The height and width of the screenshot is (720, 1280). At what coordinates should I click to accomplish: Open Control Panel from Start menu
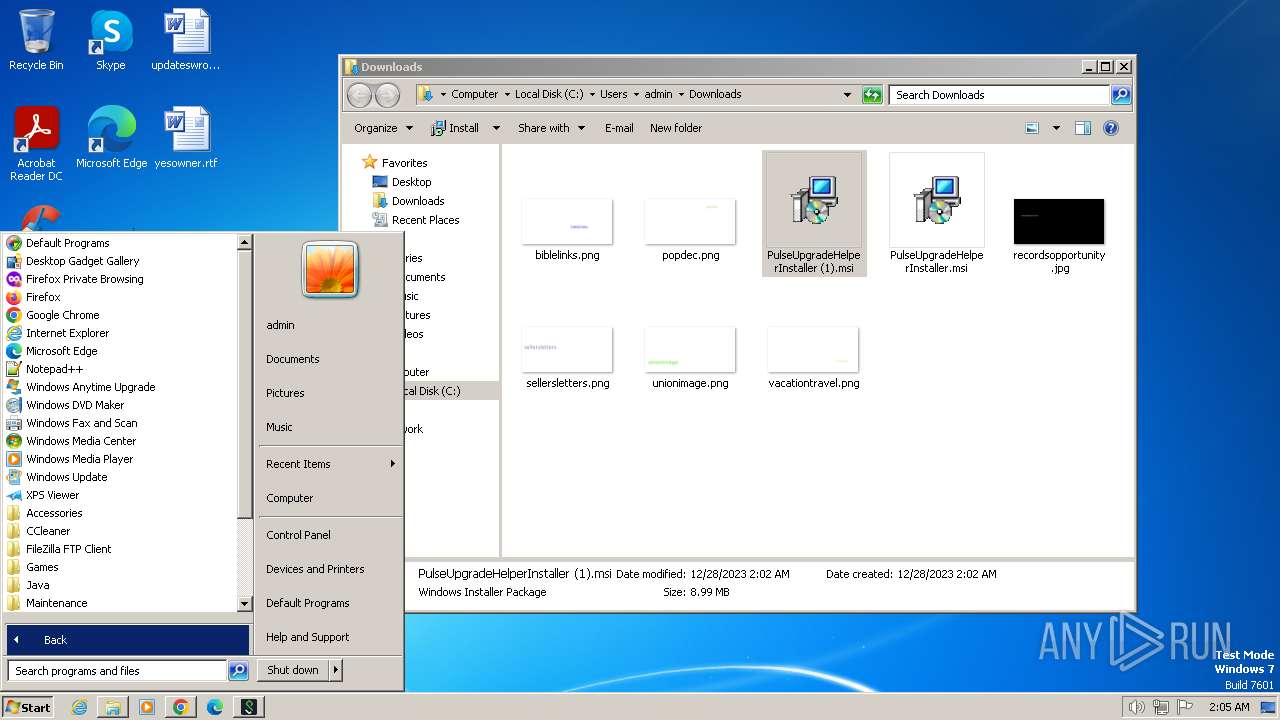coord(298,535)
